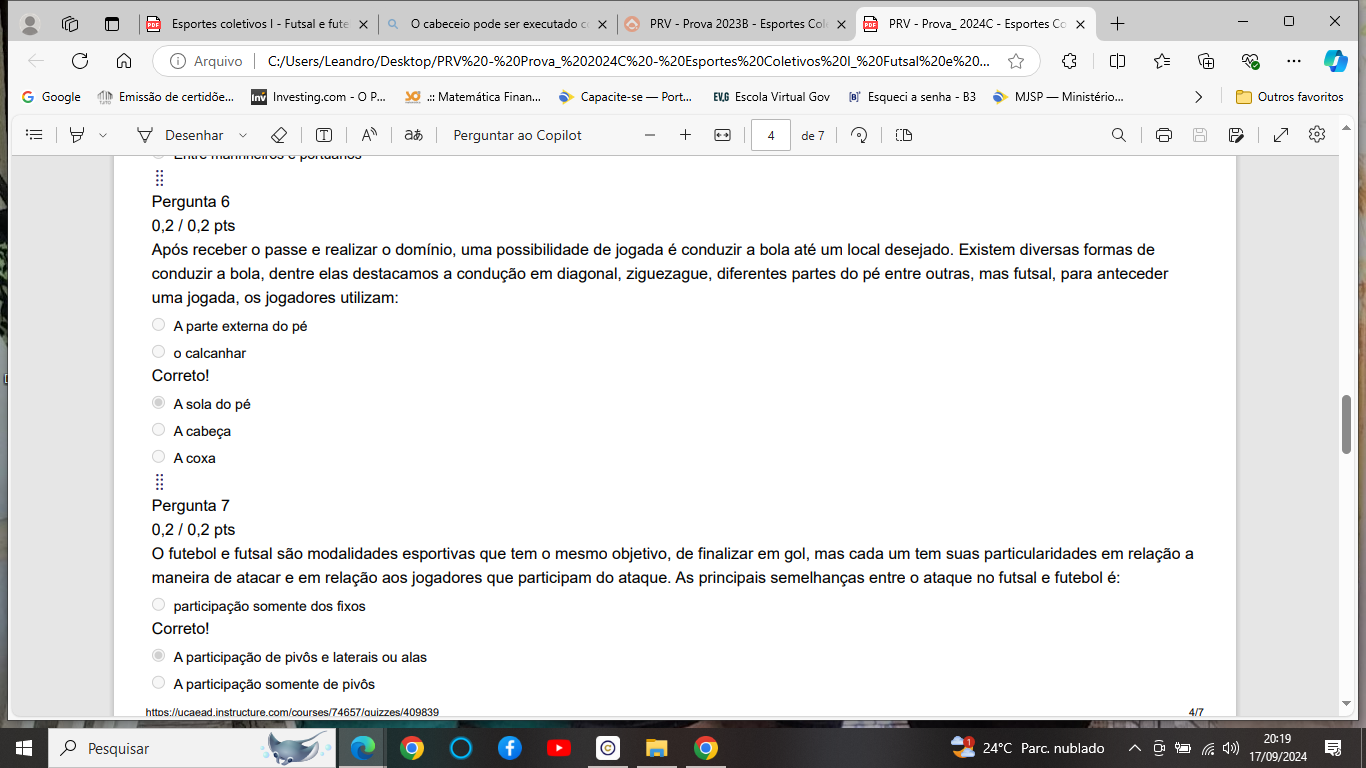This screenshot has width=1366, height=768.
Task: Expand highlight color options arrow
Action: [x=103, y=135]
